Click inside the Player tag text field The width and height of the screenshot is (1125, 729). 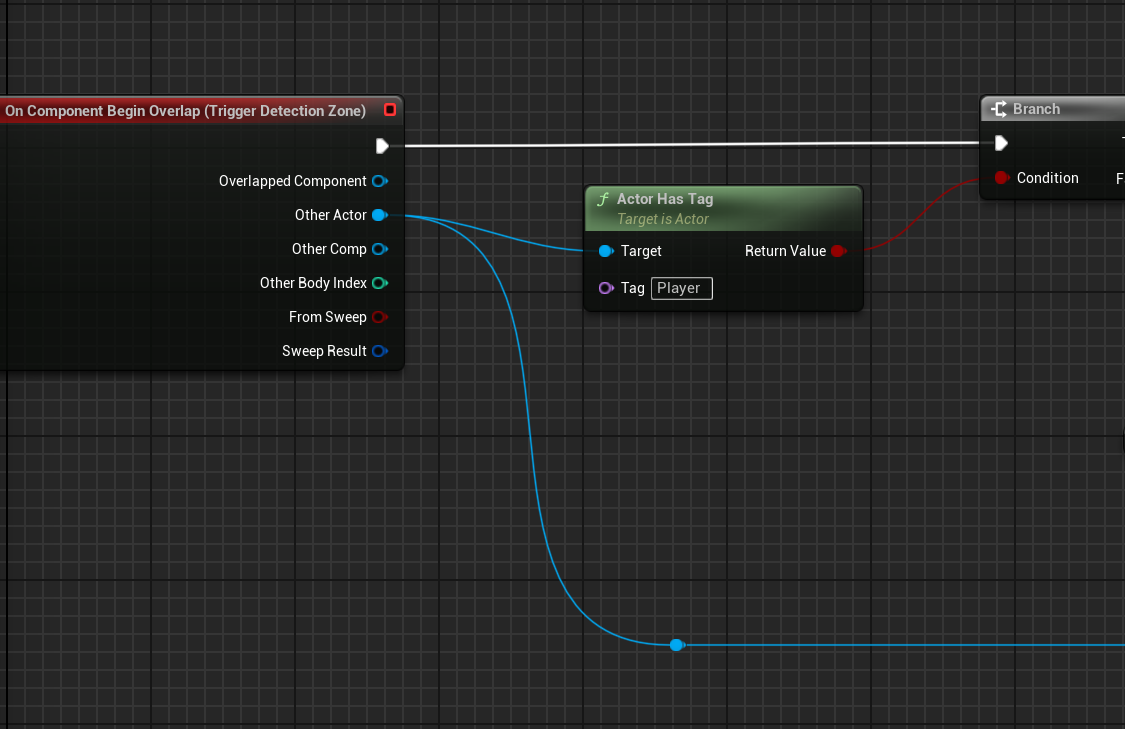coord(680,288)
